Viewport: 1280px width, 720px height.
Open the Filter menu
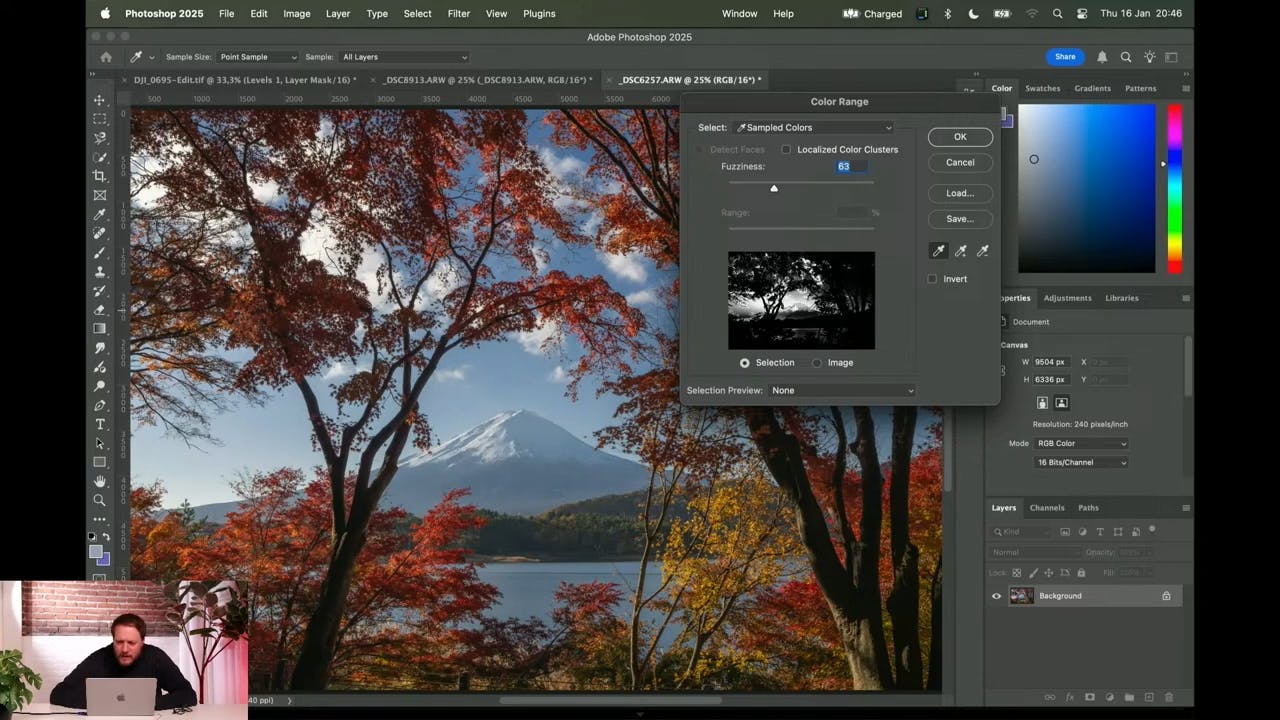(x=458, y=13)
